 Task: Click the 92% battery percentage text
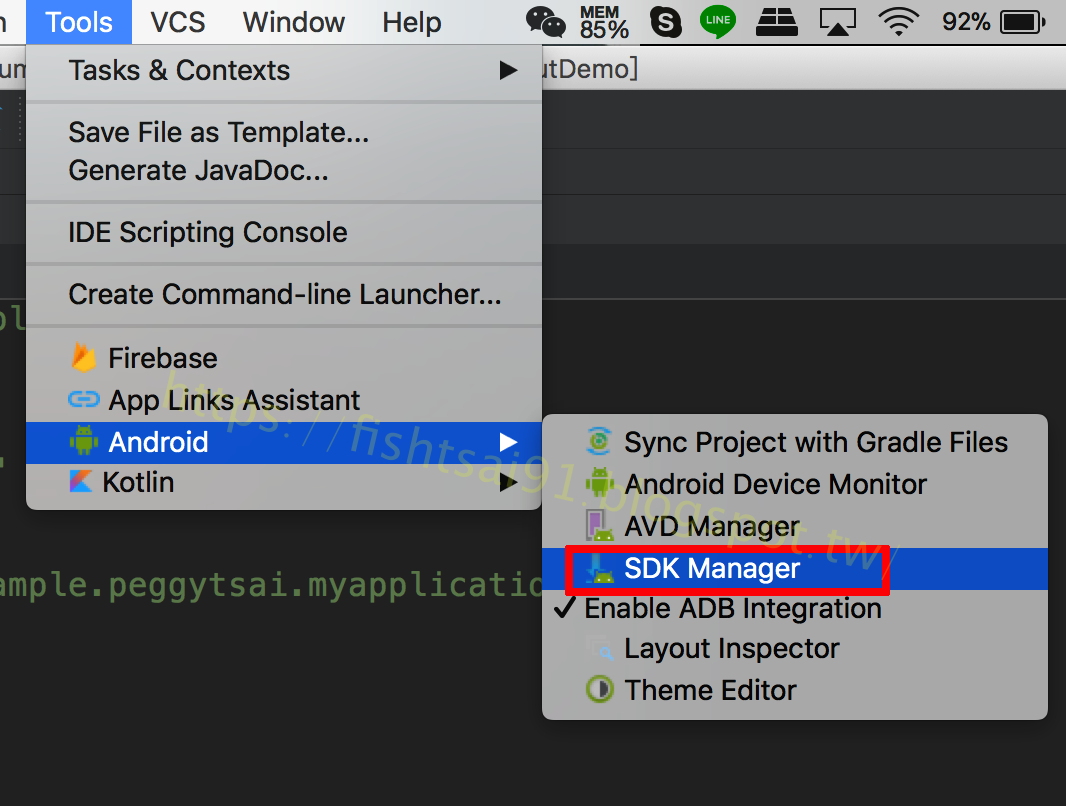(x=965, y=22)
